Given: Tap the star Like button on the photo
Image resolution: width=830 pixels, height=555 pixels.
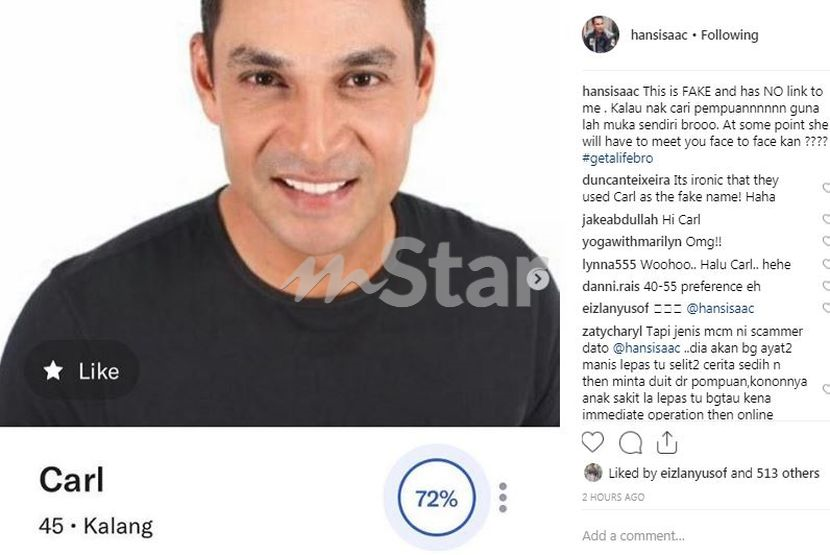Looking at the screenshot, I should click(x=82, y=371).
